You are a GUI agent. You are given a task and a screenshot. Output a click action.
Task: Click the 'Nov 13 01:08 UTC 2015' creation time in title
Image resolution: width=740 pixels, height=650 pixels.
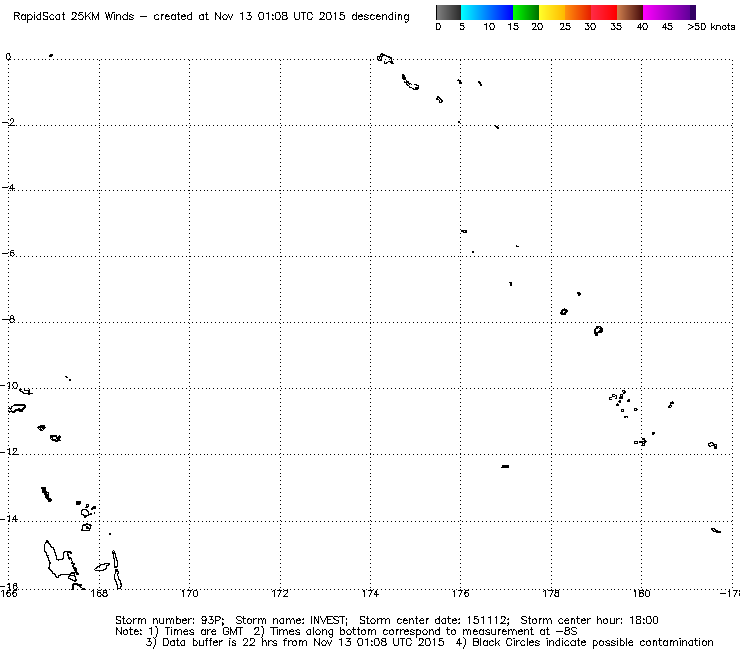point(280,17)
